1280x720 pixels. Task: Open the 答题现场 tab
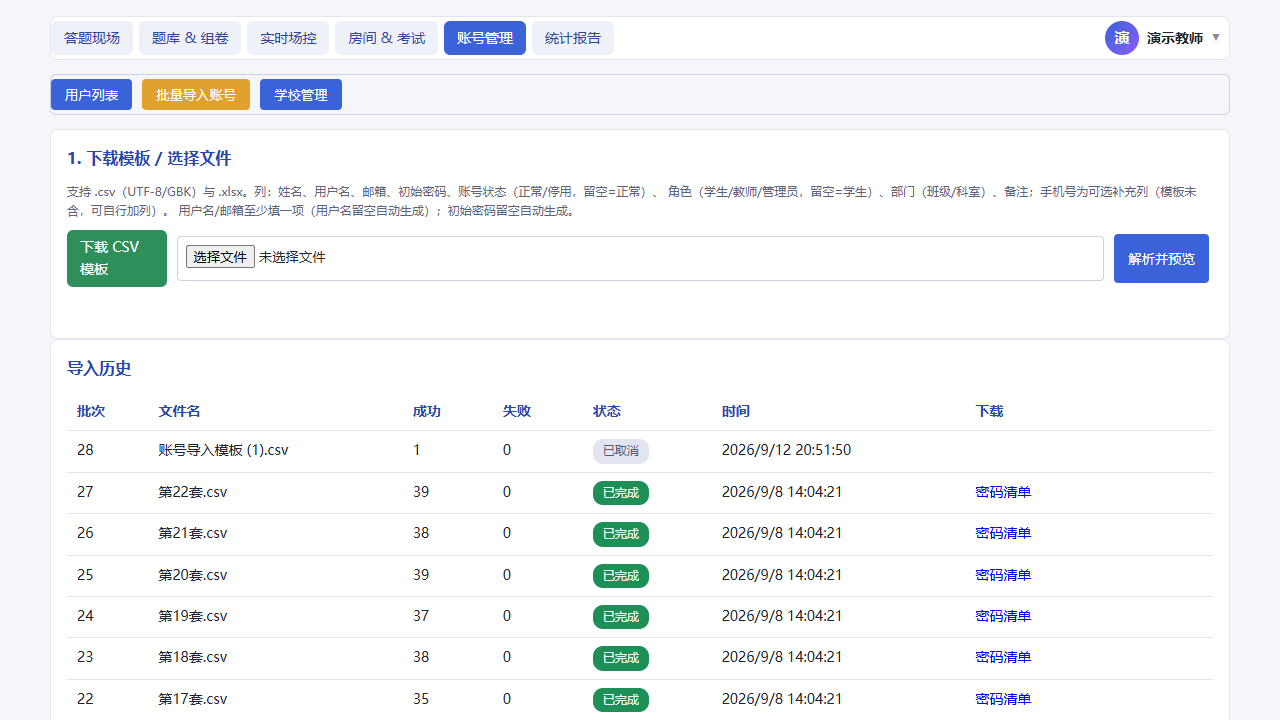[x=92, y=38]
